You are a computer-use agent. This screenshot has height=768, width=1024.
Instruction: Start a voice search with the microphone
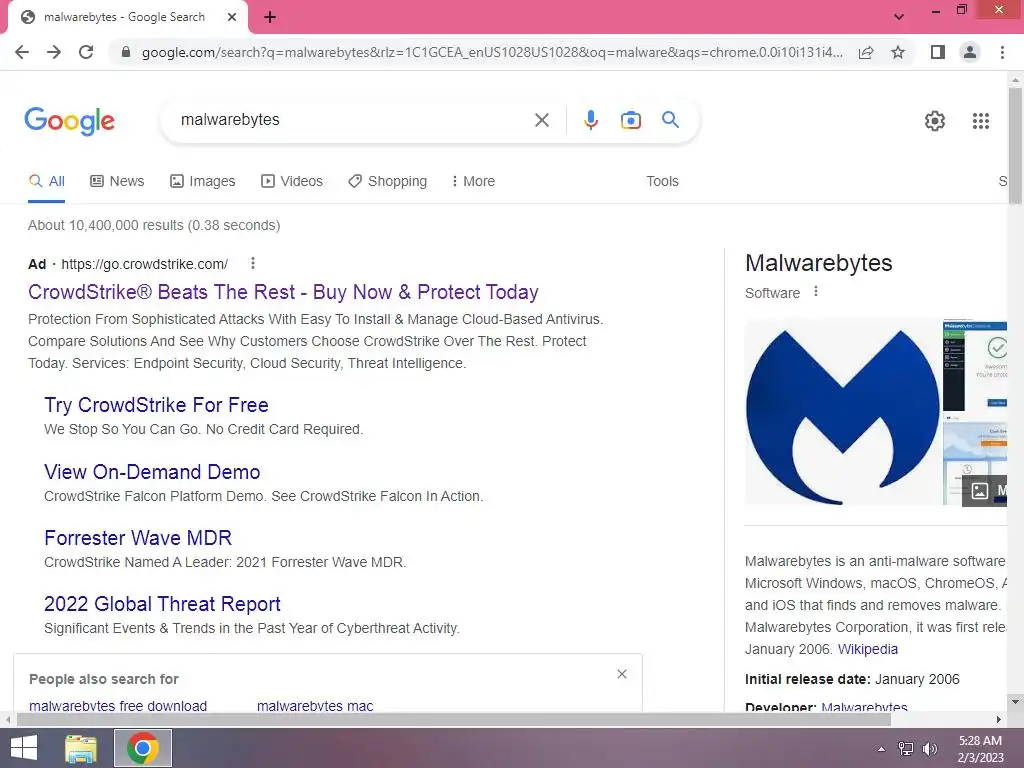pyautogui.click(x=590, y=120)
